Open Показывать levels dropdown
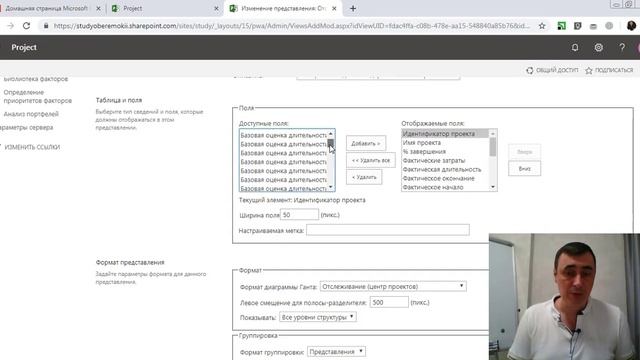This screenshot has width=640, height=360. [318, 317]
